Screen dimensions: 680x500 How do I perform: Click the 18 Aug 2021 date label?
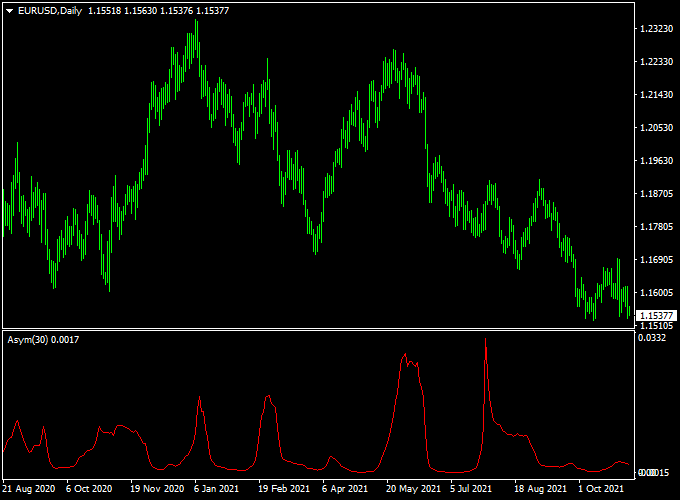tap(540, 490)
